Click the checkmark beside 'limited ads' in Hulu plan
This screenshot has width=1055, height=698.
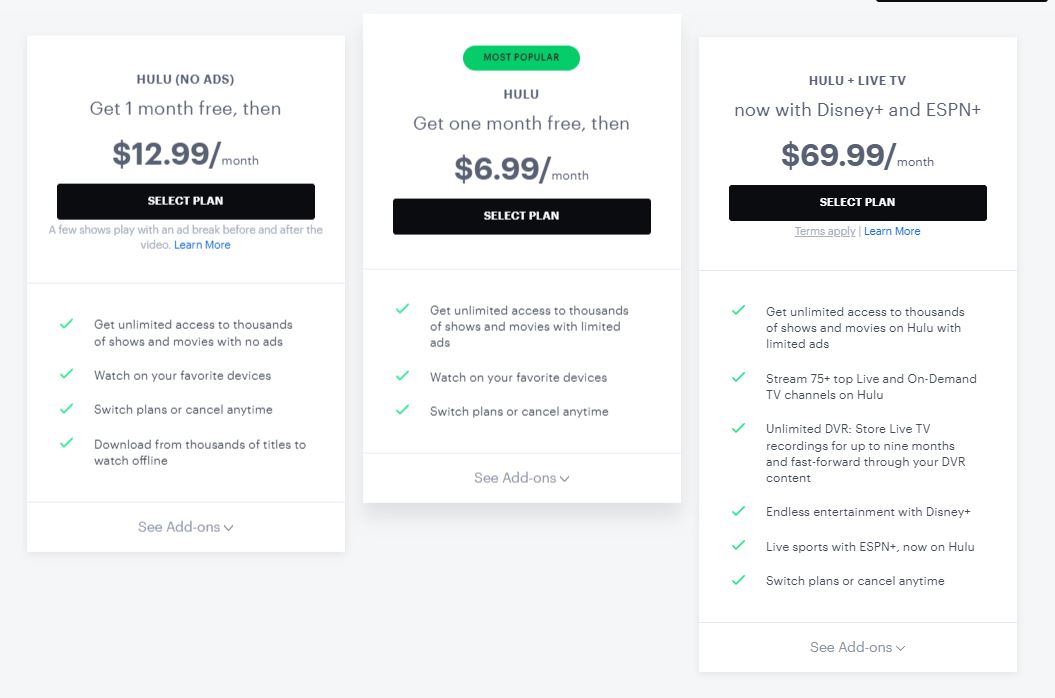coord(404,310)
